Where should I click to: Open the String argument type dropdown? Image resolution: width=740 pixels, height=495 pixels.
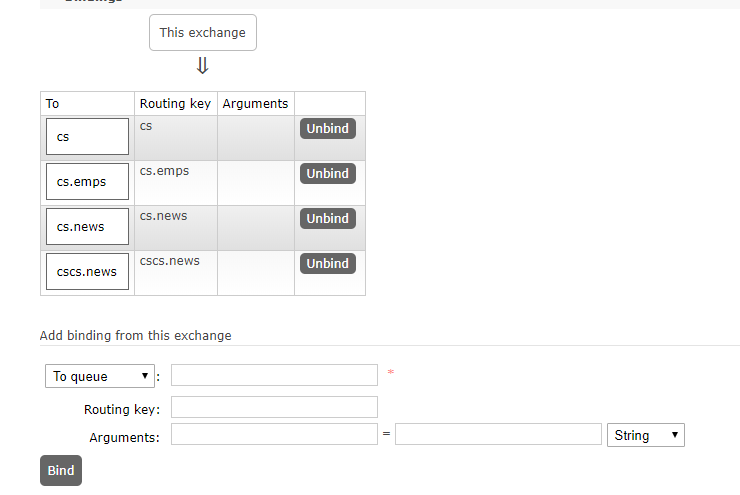(x=645, y=435)
